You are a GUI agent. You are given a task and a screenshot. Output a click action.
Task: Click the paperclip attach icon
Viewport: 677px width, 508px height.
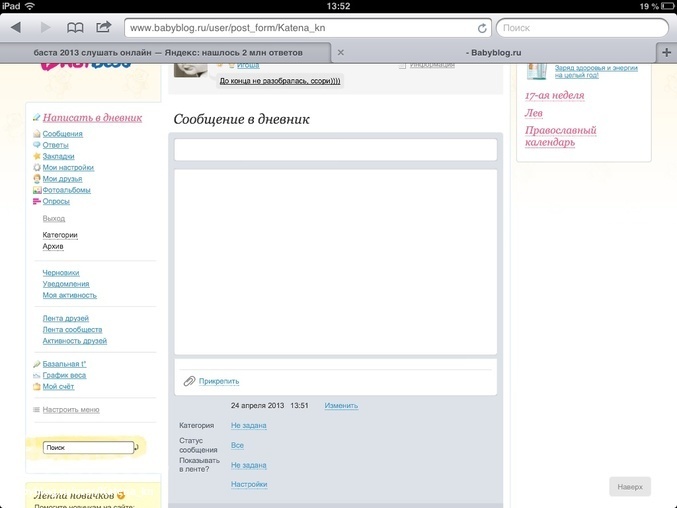pos(189,381)
